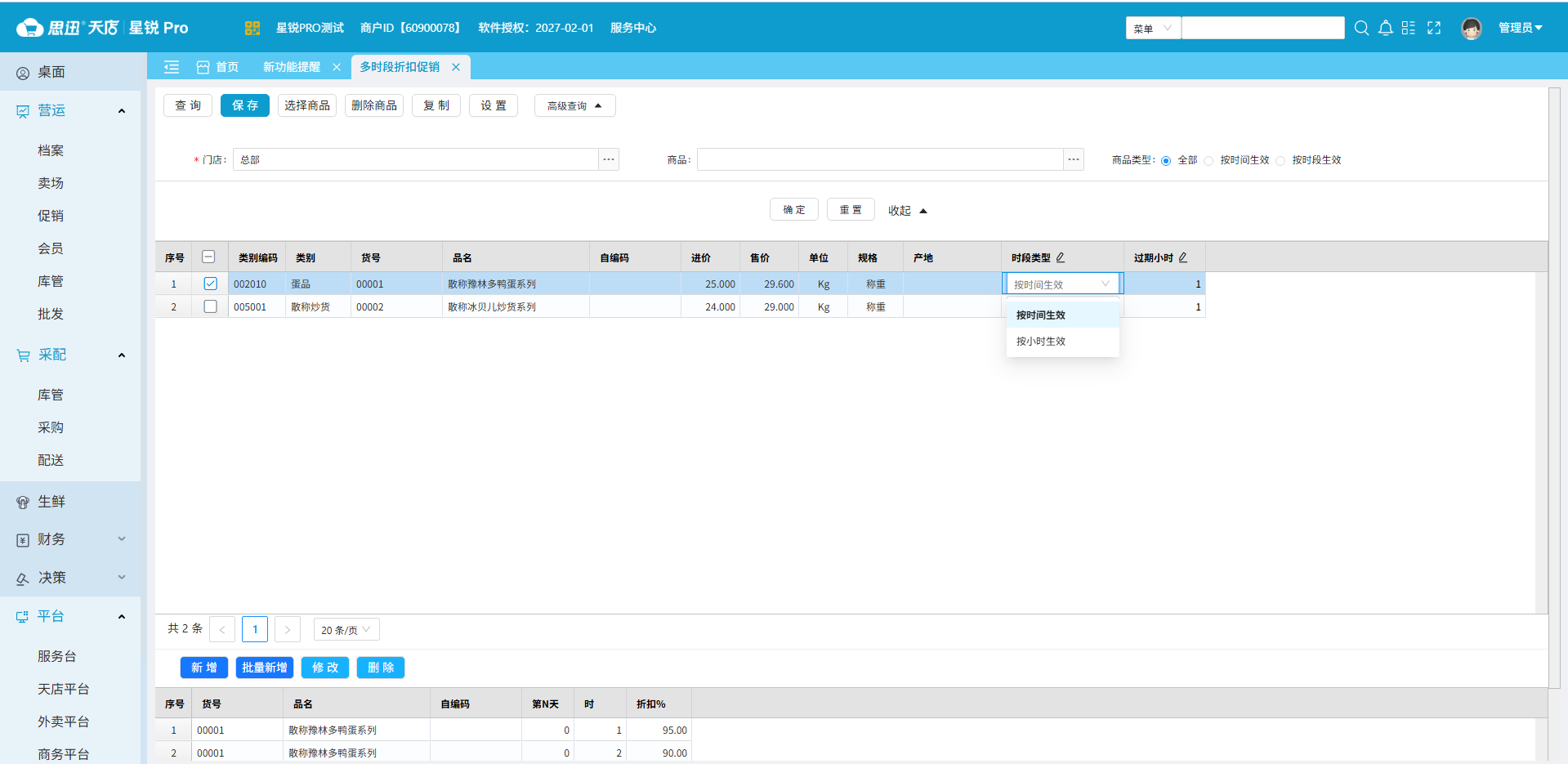Click the 批量新增 button
This screenshot has width=1568, height=764.
tap(264, 668)
